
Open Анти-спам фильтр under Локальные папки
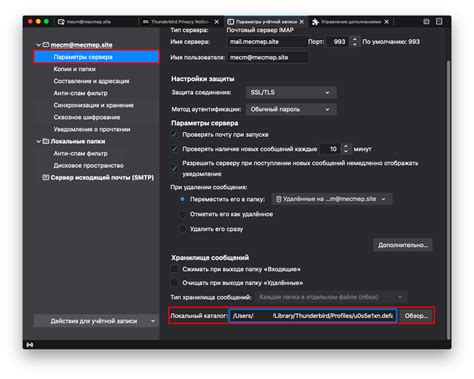tap(80, 153)
